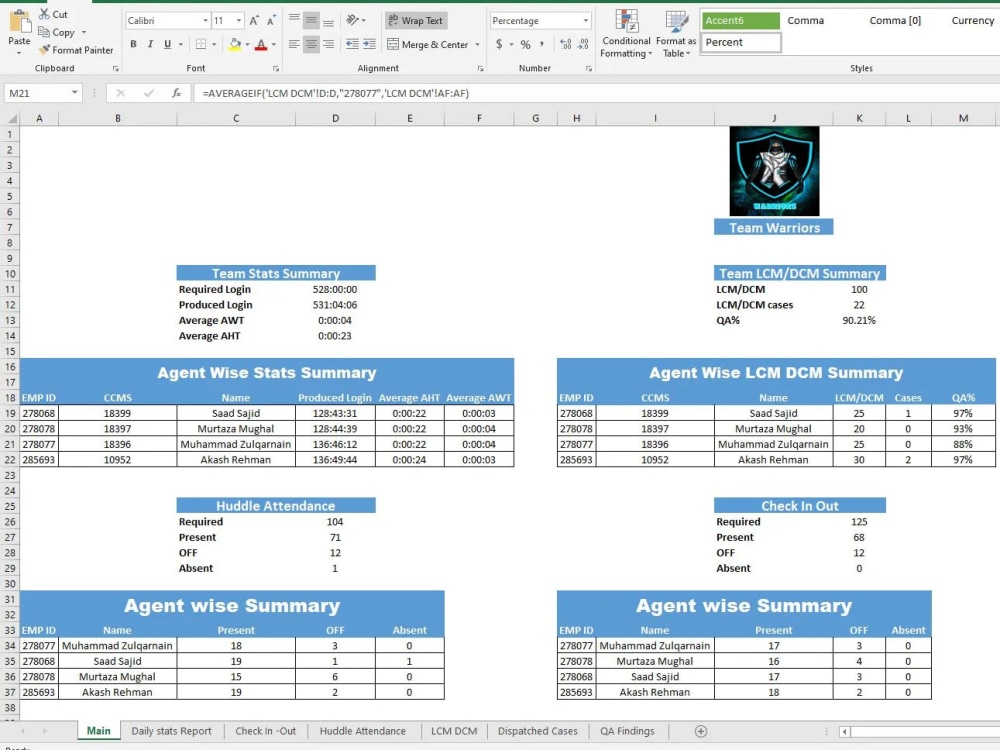Screen dimensions: 1000x750
Task: Apply Accent6 cell style
Action: click(740, 20)
